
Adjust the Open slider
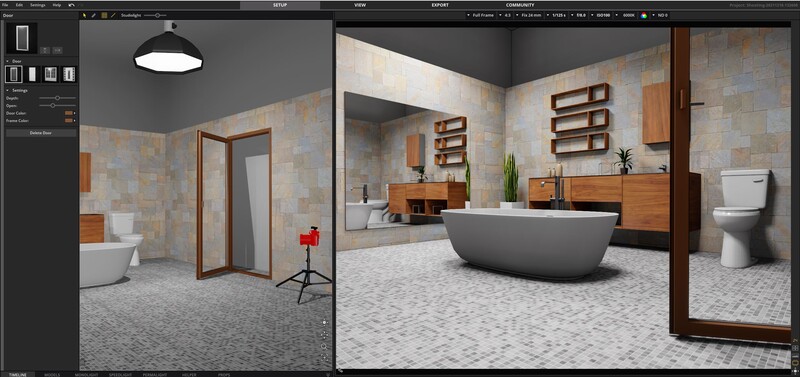(x=57, y=105)
